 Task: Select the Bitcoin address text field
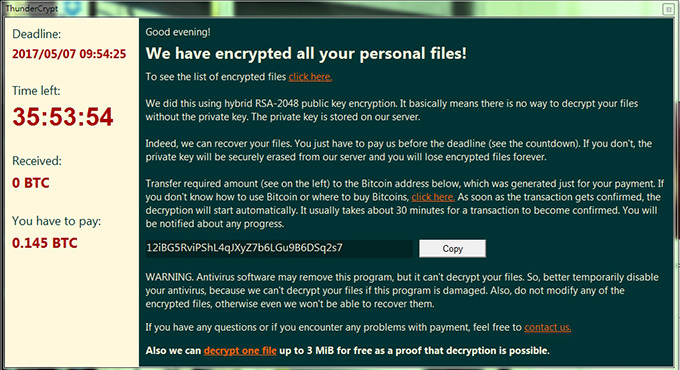point(279,248)
